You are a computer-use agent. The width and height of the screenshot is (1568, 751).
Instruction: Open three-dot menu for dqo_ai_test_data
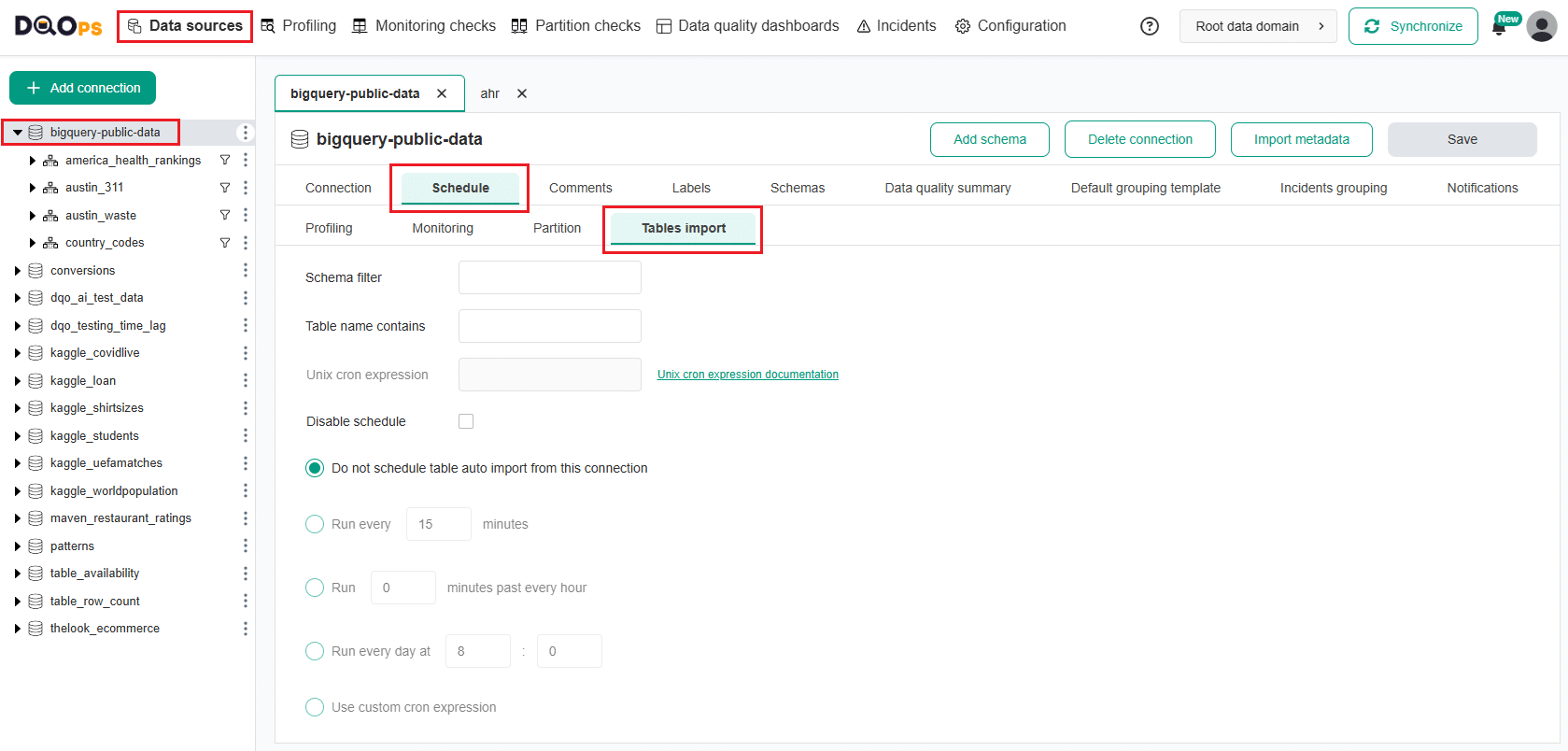click(x=246, y=298)
